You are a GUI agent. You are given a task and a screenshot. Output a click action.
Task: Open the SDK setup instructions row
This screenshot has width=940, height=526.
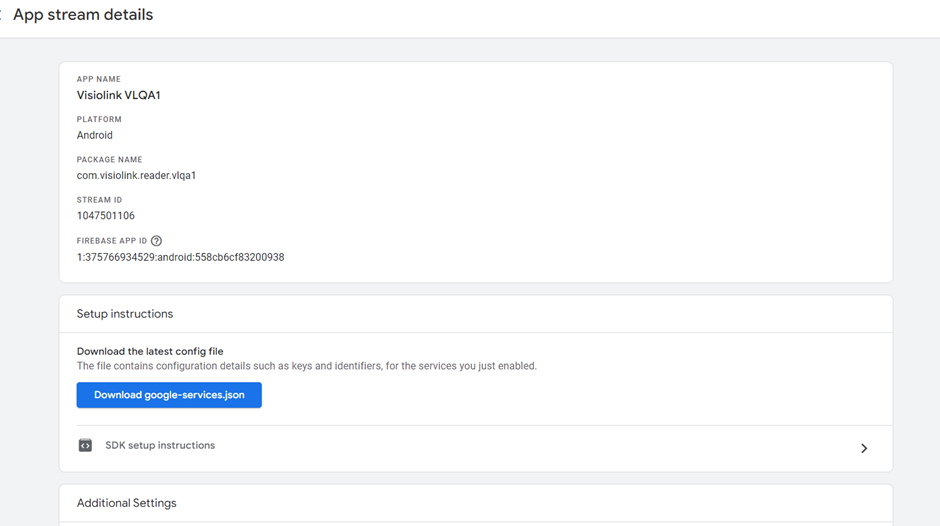point(476,448)
